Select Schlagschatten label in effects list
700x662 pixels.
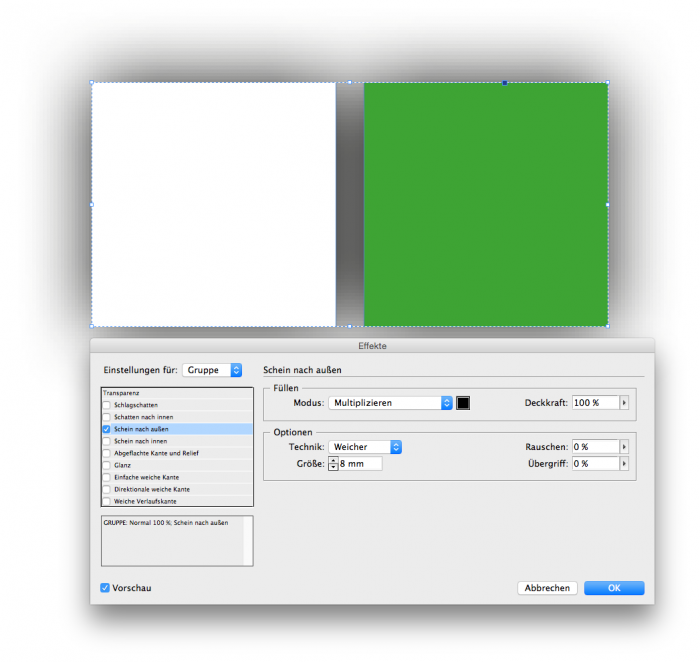coord(136,405)
